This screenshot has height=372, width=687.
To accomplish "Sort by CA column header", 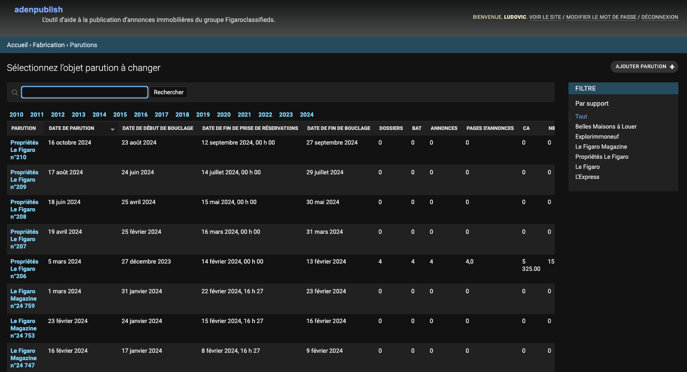I will 526,128.
